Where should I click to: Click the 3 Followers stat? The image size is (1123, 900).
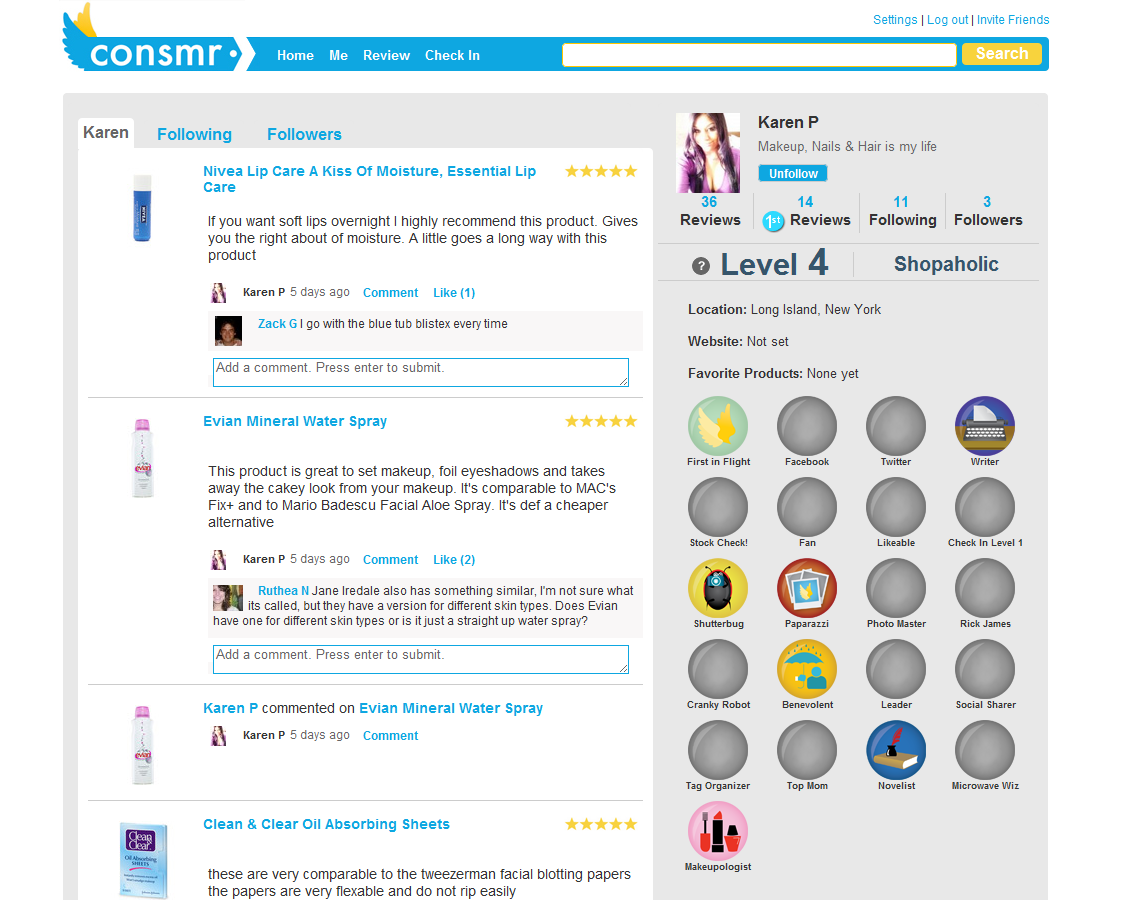tap(988, 211)
